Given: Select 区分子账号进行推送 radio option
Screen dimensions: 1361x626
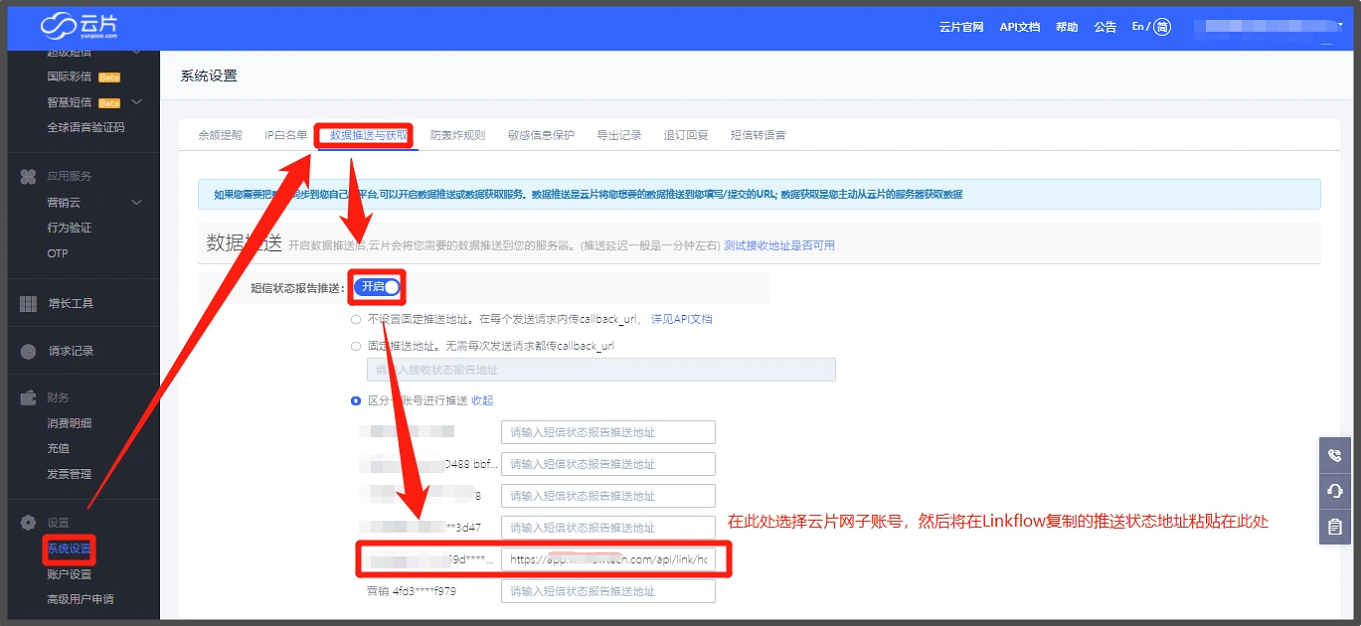Looking at the screenshot, I should pos(356,400).
